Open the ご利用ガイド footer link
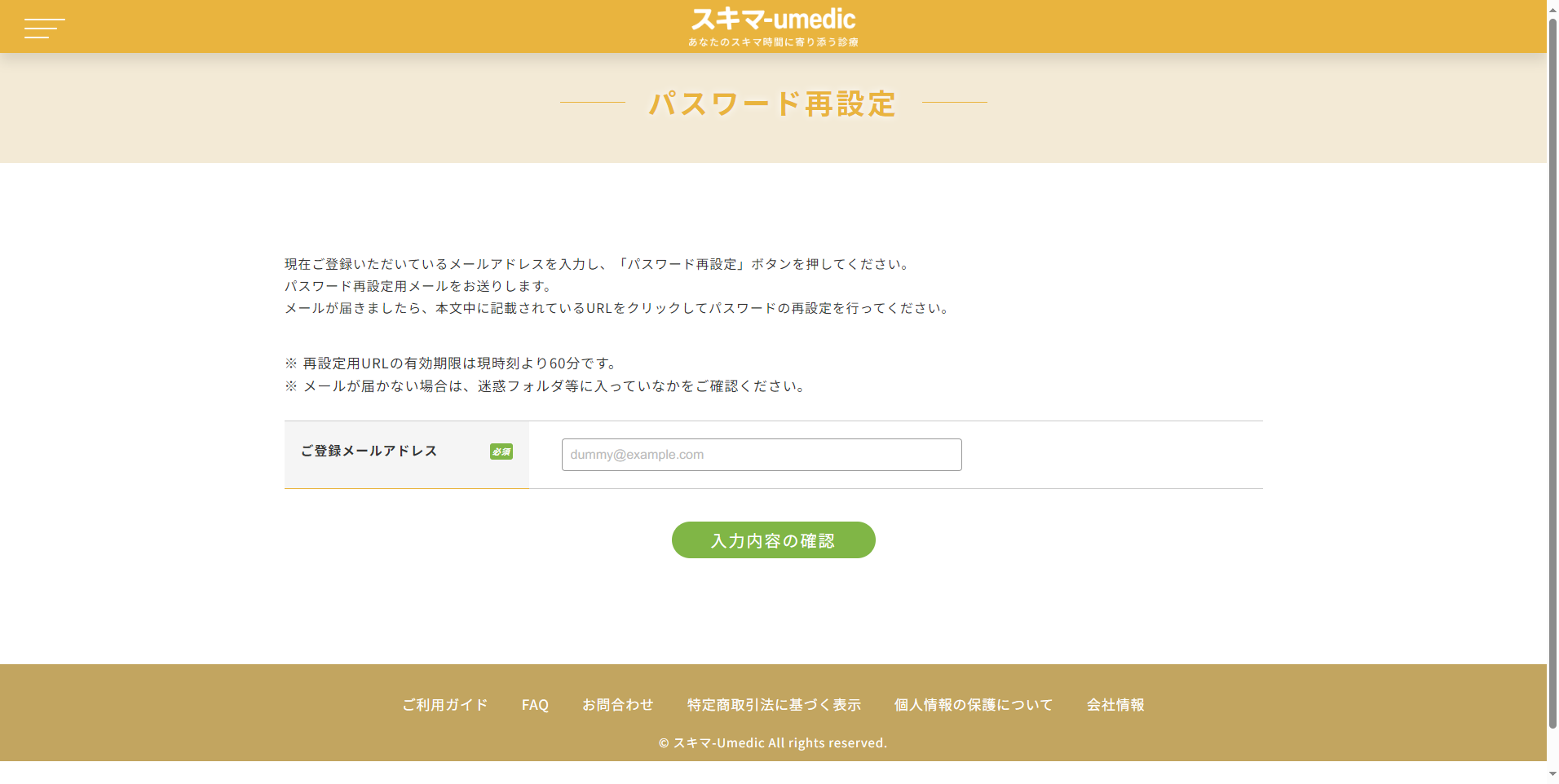The image size is (1559, 784). coord(444,705)
